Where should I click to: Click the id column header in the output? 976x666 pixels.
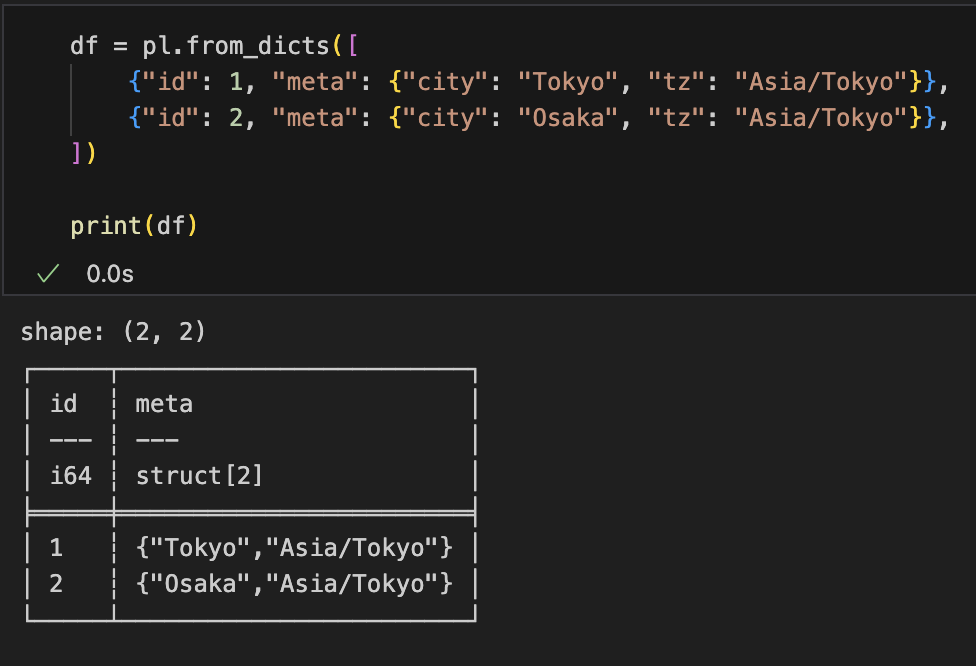point(63,404)
